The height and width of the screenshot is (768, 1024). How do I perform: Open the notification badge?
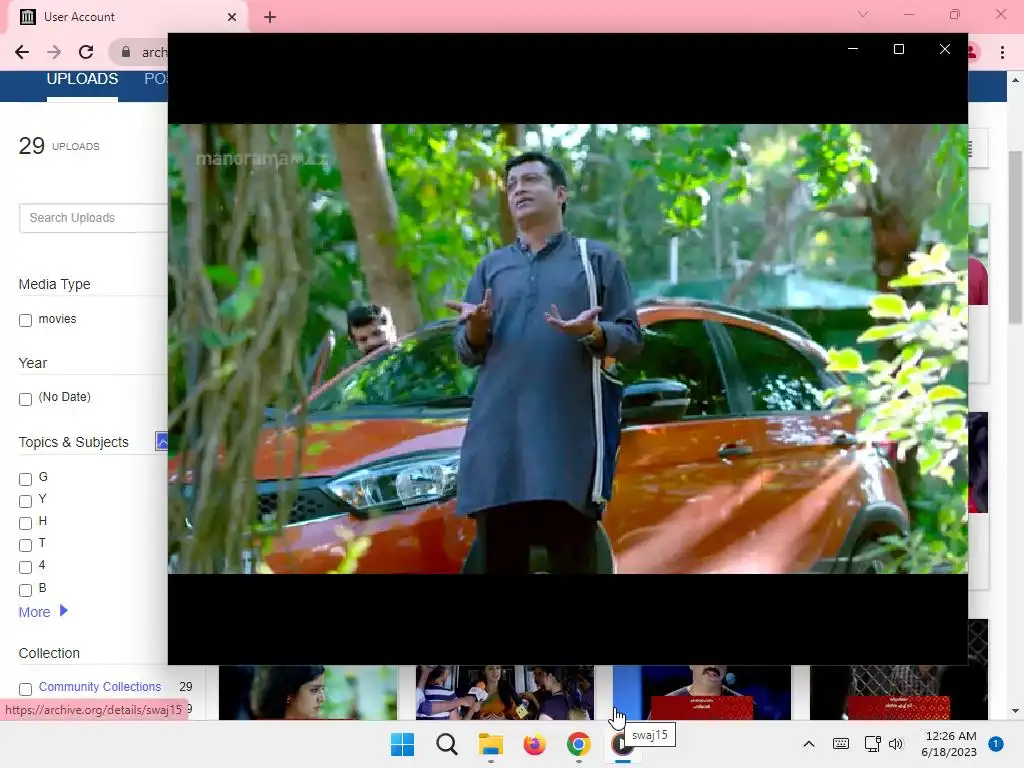pyautogui.click(x=996, y=744)
